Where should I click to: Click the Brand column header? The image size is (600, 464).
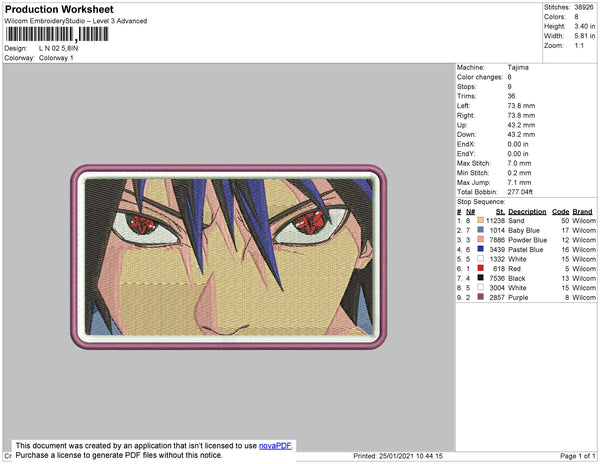coord(582,212)
